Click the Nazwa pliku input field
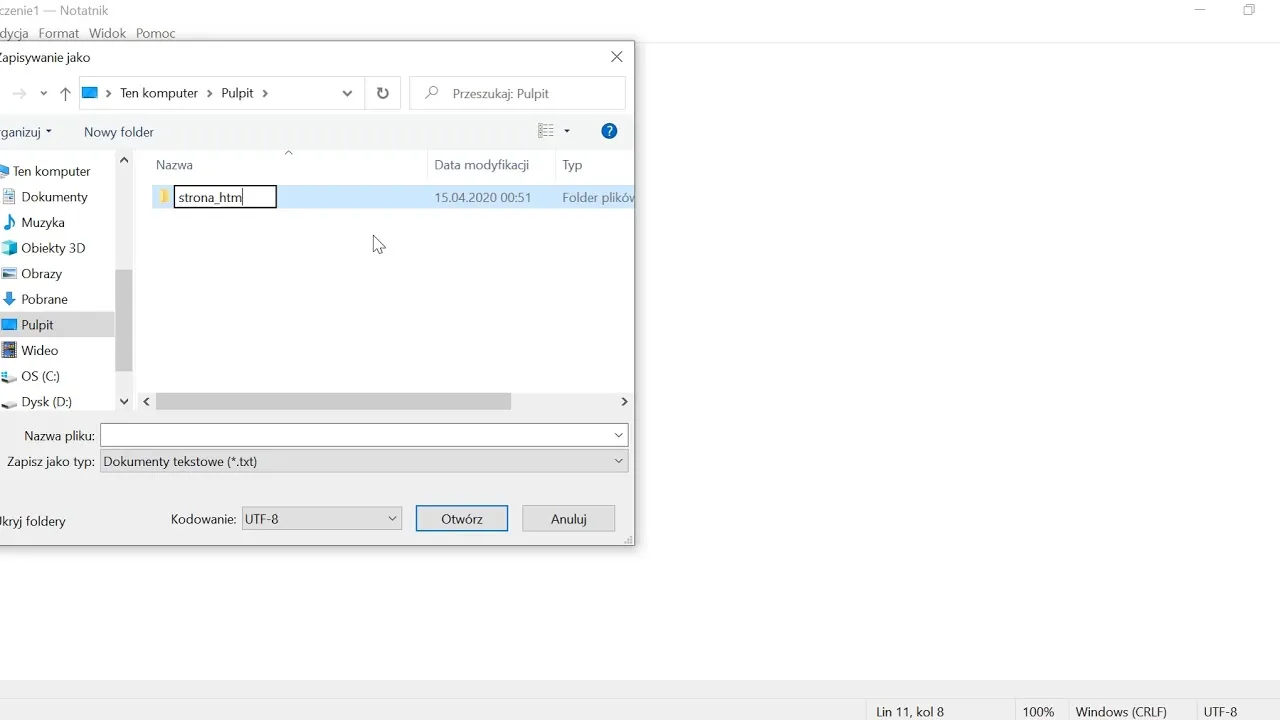This screenshot has height=720, width=1280. click(356, 435)
